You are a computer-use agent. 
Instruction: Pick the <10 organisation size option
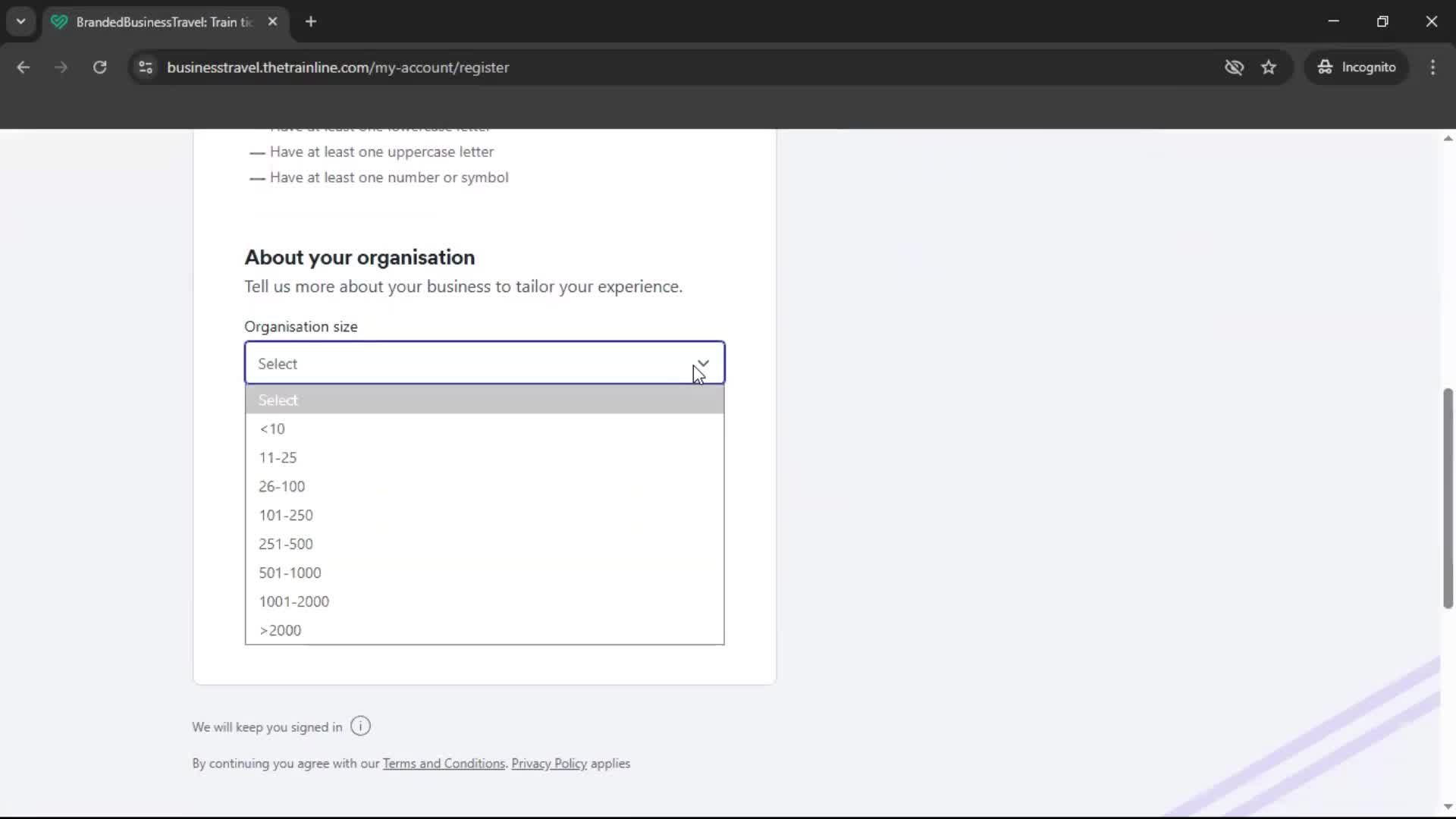[x=273, y=428]
